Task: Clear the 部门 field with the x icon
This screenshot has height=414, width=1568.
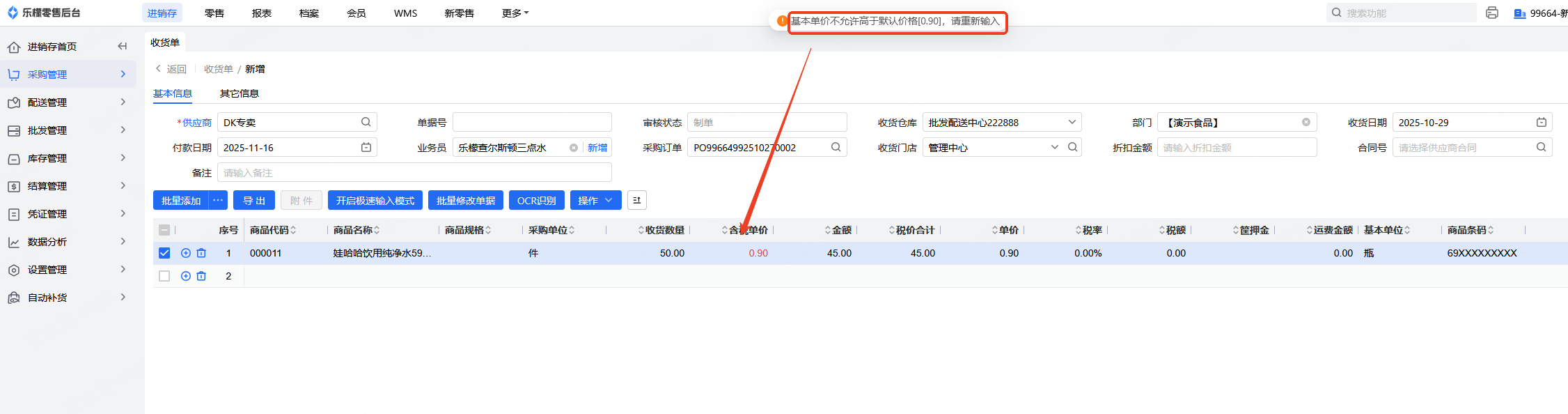Action: [1306, 122]
